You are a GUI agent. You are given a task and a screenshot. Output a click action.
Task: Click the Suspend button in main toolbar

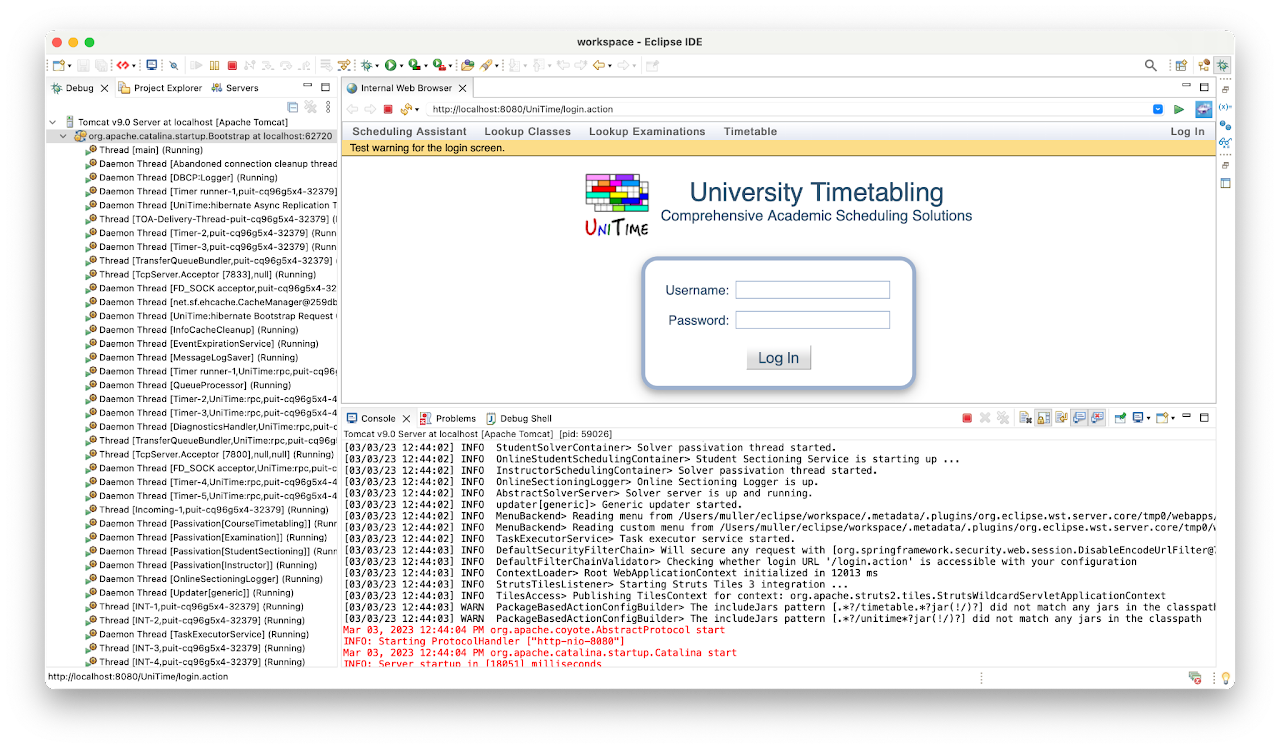(x=214, y=65)
